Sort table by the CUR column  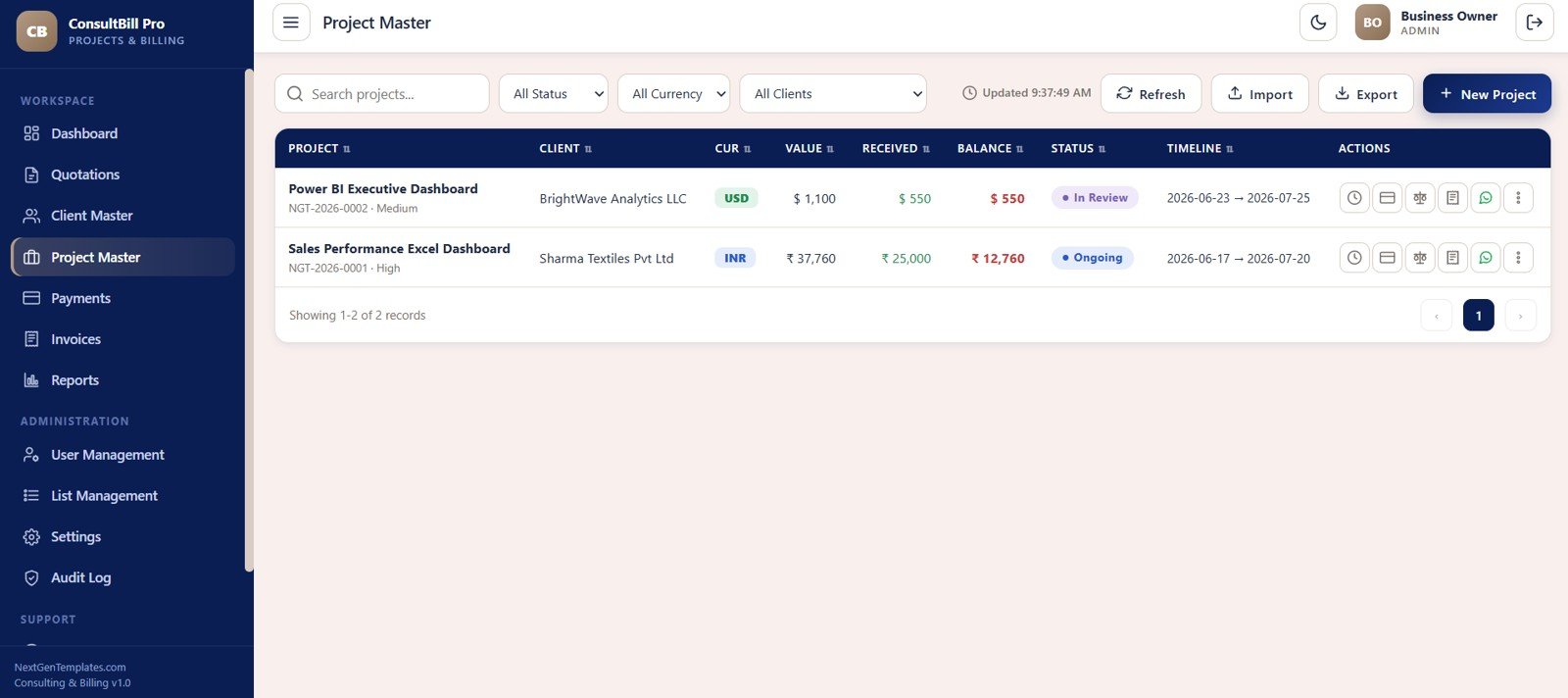(x=733, y=149)
